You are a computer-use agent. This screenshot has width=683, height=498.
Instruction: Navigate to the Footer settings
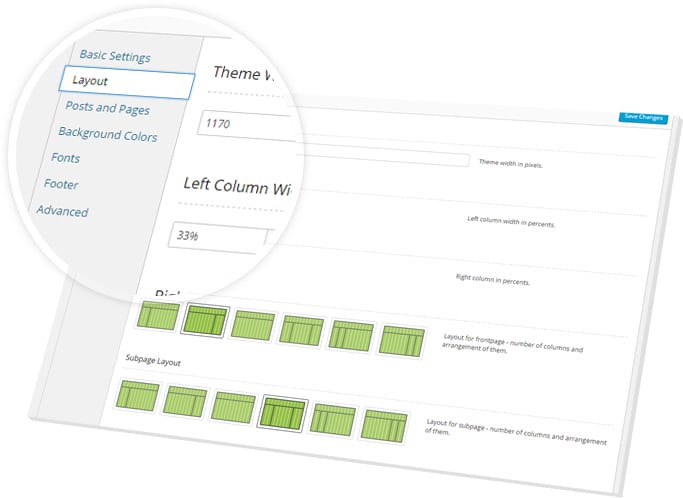click(x=61, y=184)
